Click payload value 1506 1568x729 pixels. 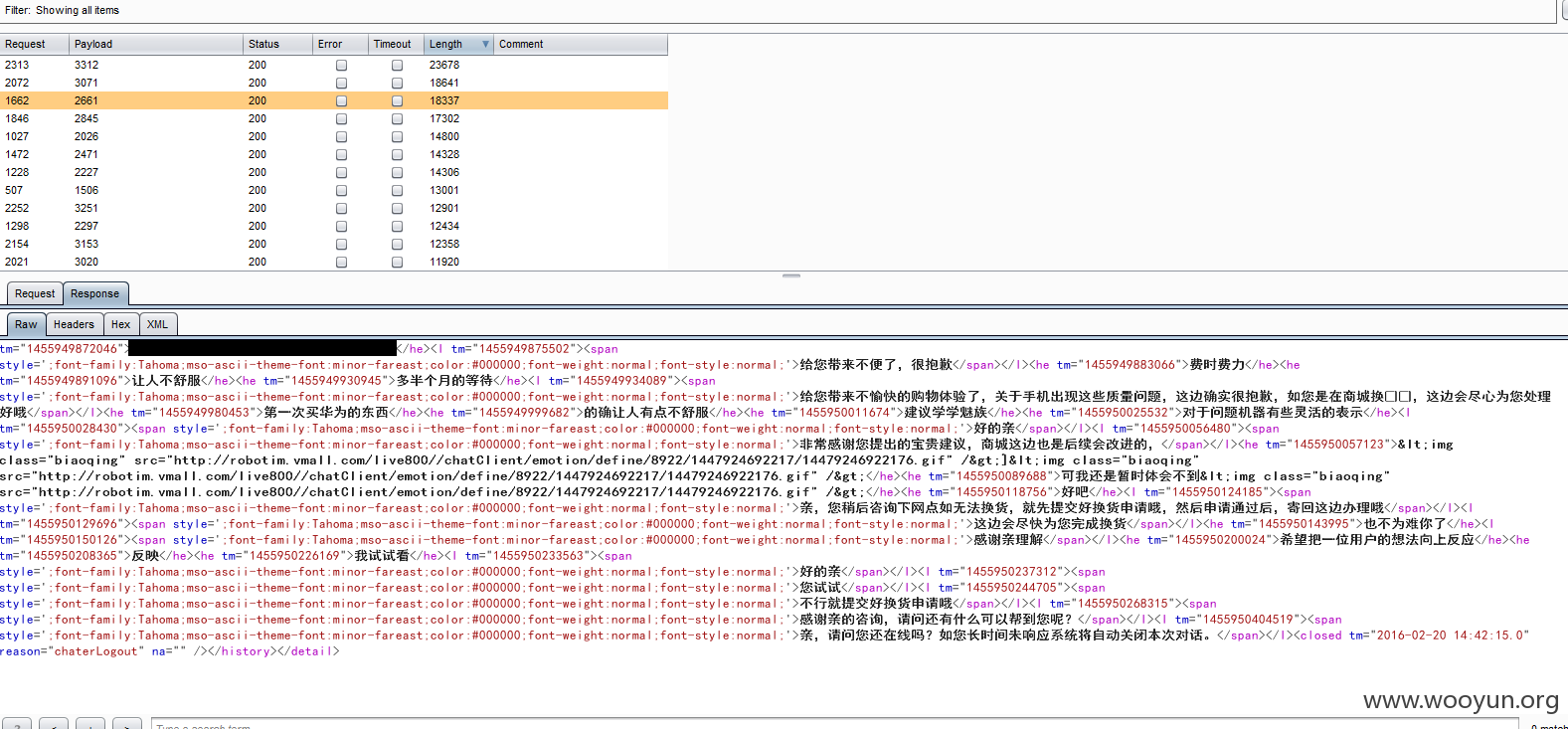(87, 190)
